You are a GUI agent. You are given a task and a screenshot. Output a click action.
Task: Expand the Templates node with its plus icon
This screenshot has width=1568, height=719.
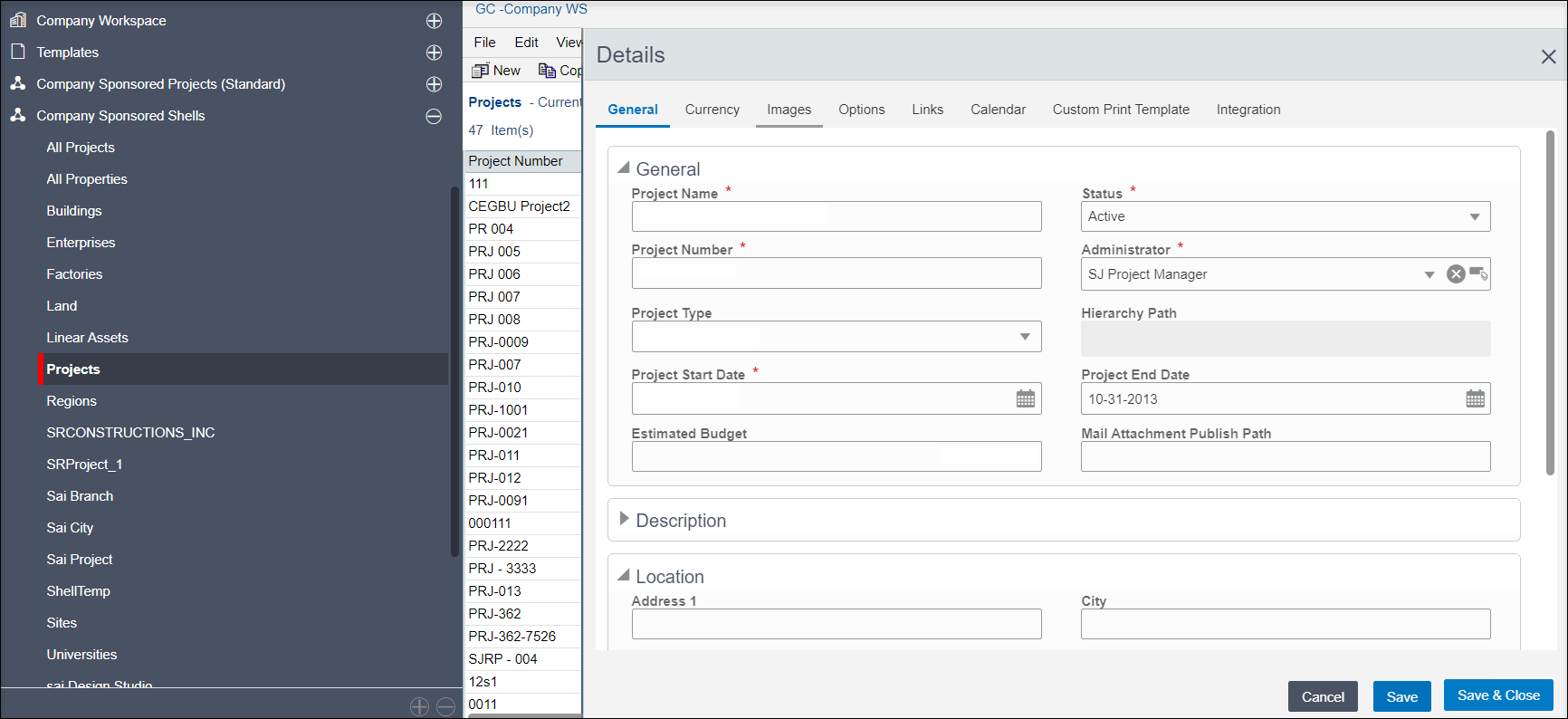coord(435,53)
